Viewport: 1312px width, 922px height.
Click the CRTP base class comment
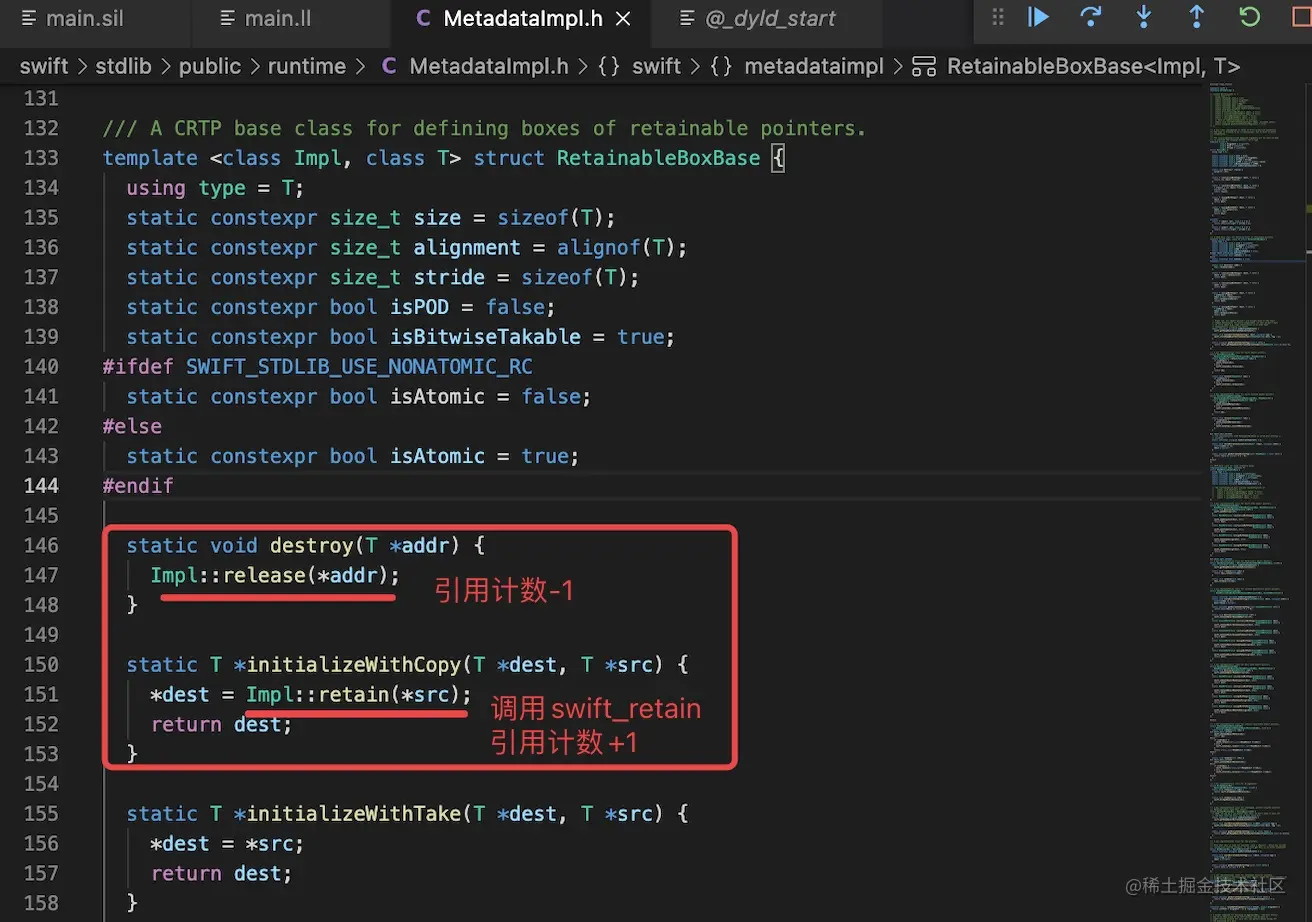pos(484,128)
